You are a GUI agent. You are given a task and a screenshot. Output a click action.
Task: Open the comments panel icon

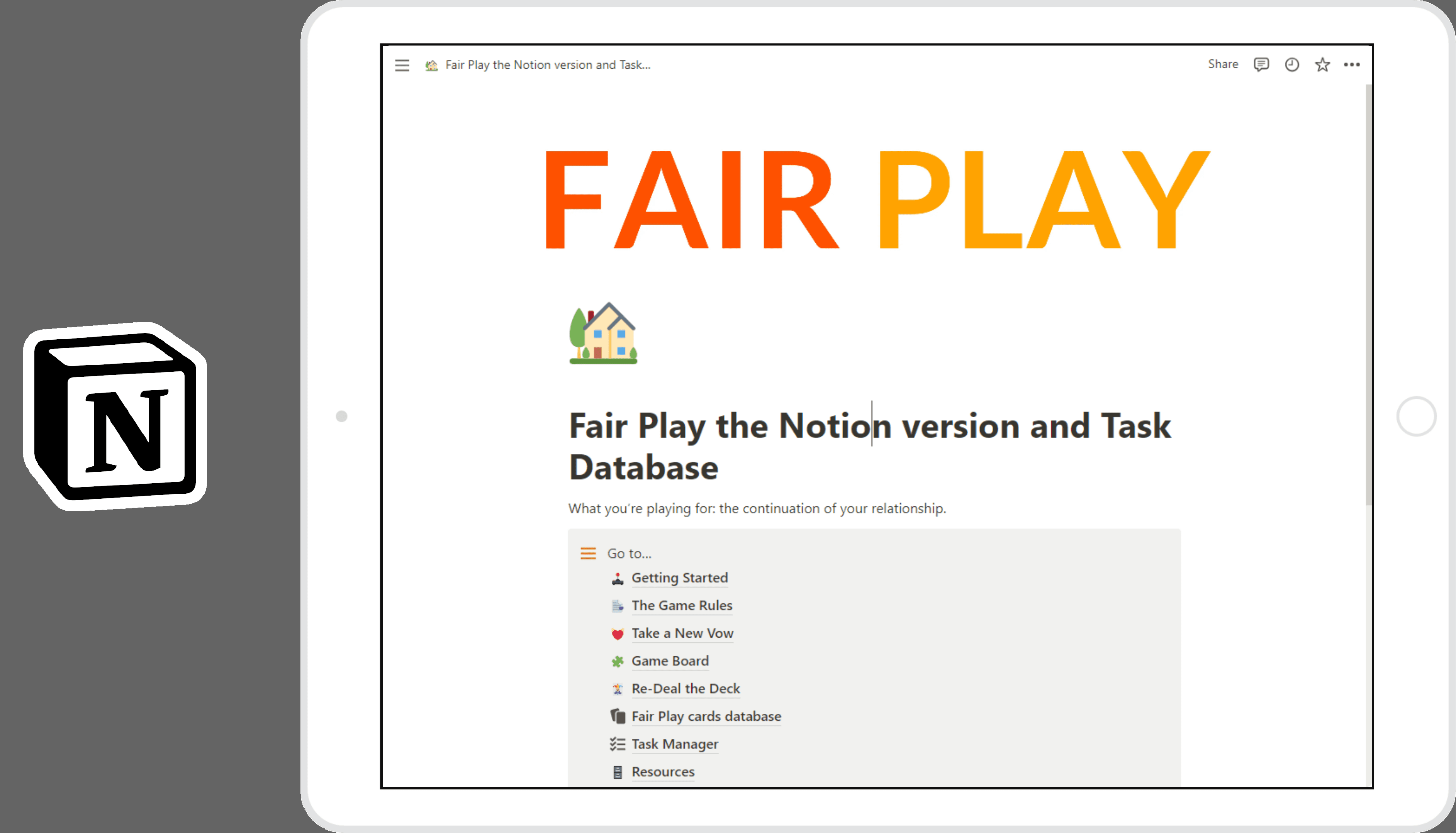[1261, 64]
